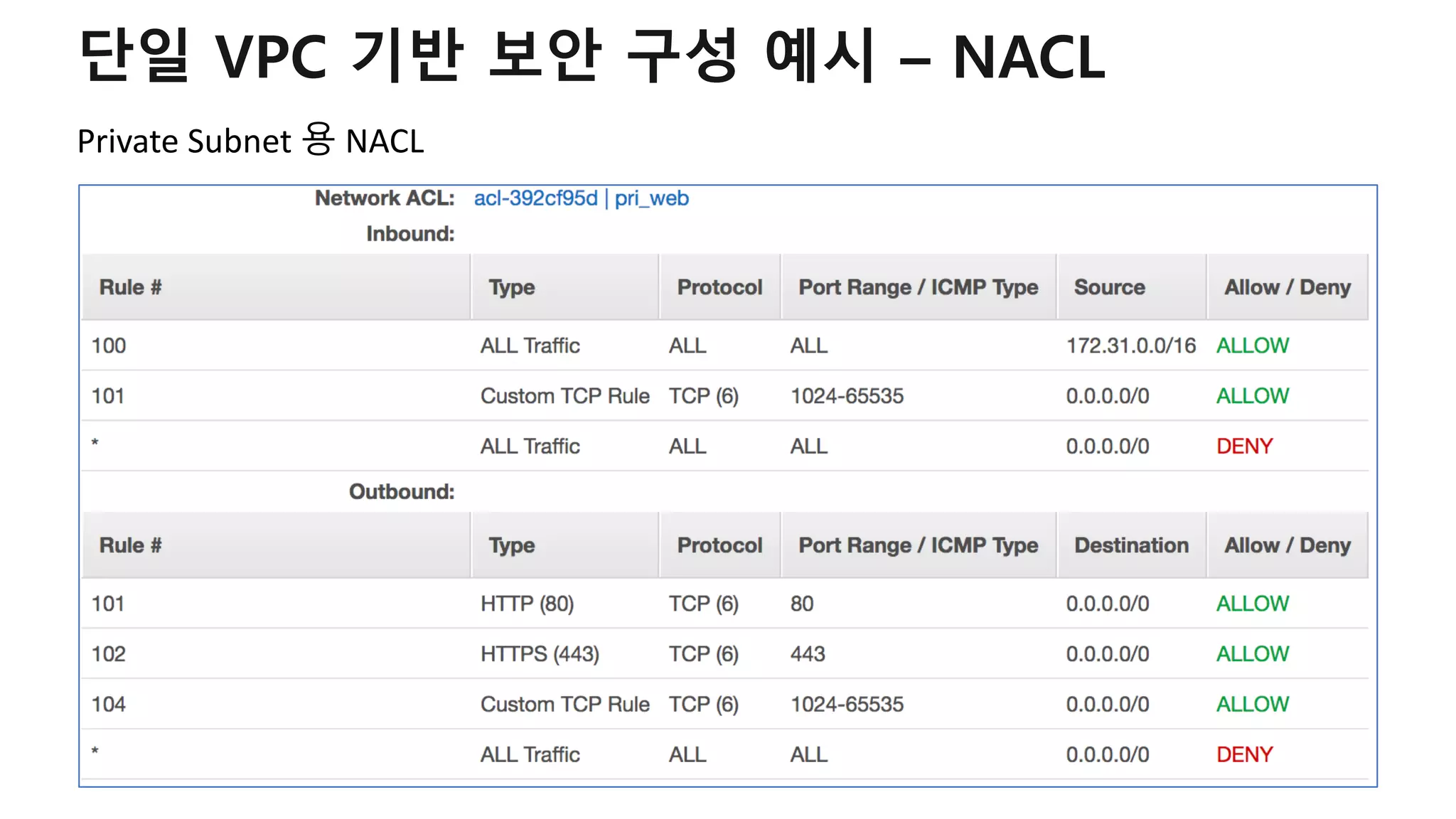Click inbound 1024-65535 port range cell
The image size is (1456, 819).
847,396
